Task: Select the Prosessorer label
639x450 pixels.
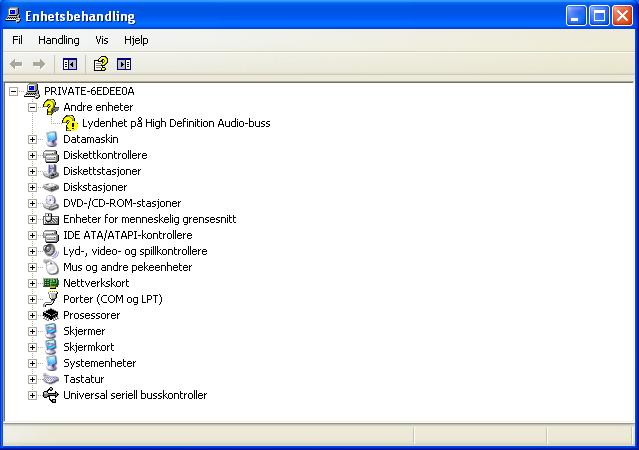Action: coord(92,315)
